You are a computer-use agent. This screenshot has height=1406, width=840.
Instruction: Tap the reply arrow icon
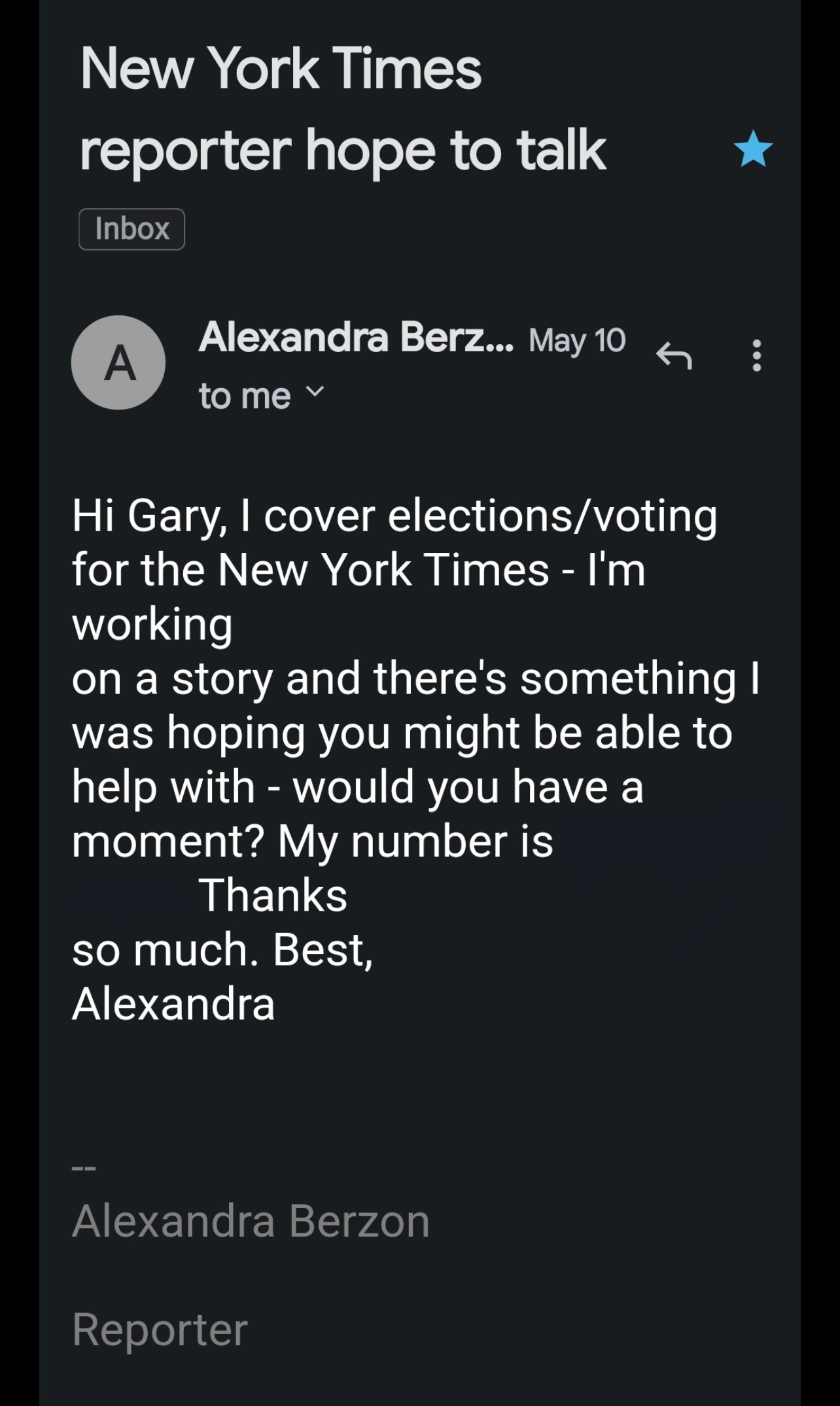click(674, 355)
